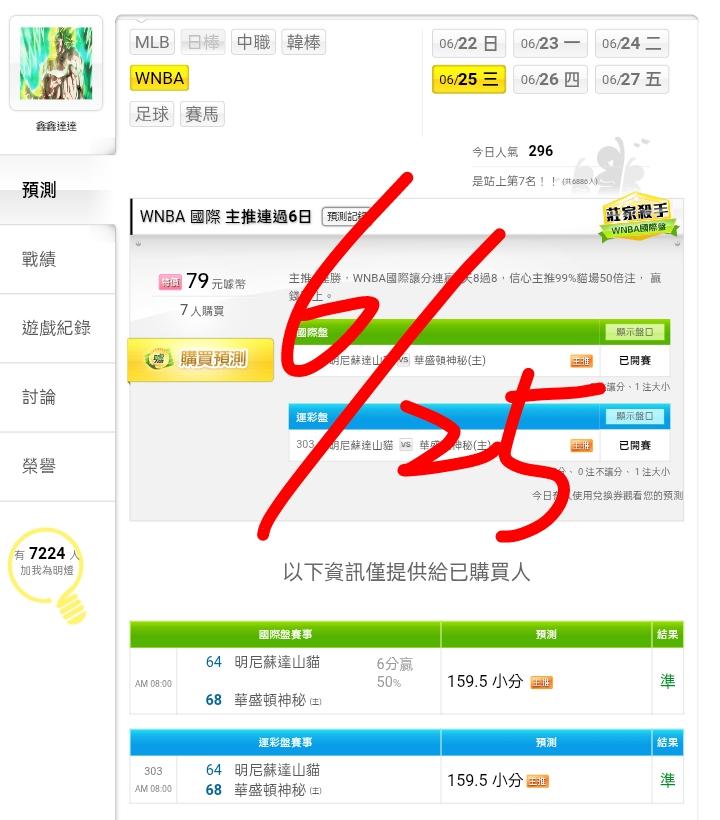Click the 主推 tag in 運彩盤 row
The height and width of the screenshot is (820, 720).
pyautogui.click(x=581, y=446)
